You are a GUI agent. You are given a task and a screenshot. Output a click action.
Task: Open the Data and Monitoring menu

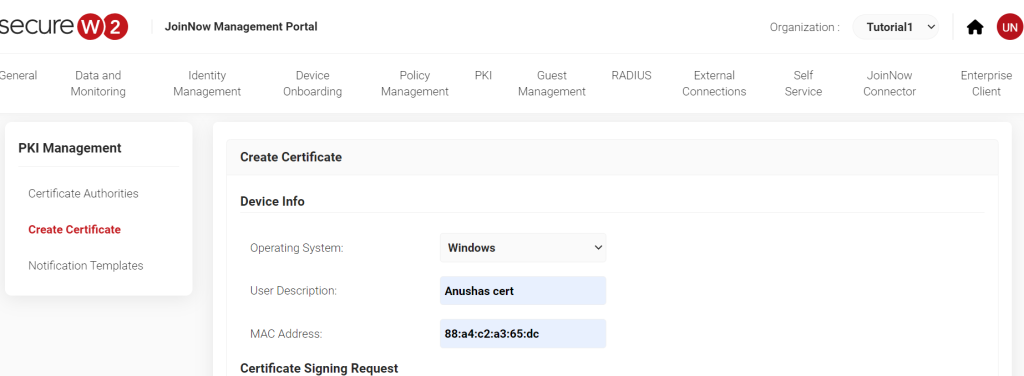[98, 84]
